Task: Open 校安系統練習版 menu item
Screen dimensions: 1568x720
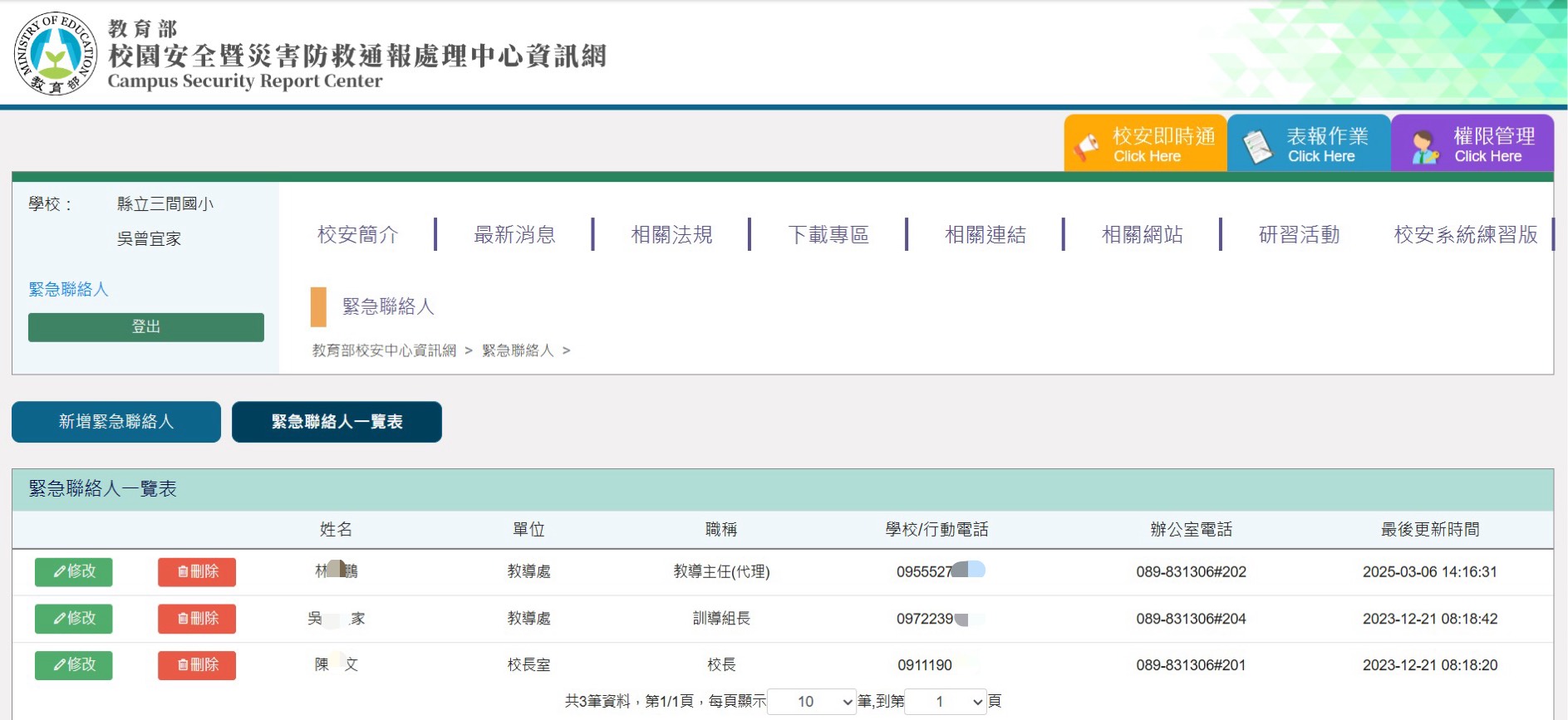Action: tap(1466, 235)
